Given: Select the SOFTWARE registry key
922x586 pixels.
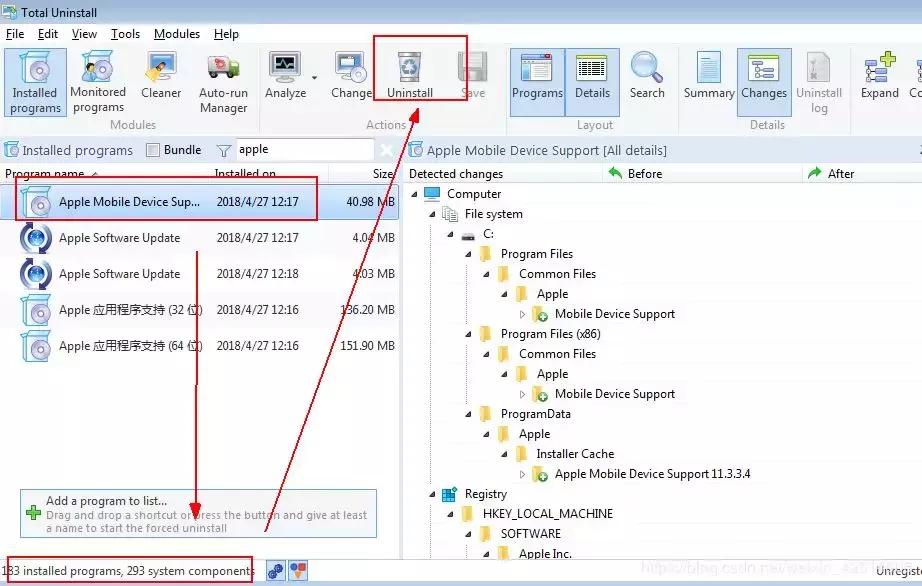Looking at the screenshot, I should 530,534.
